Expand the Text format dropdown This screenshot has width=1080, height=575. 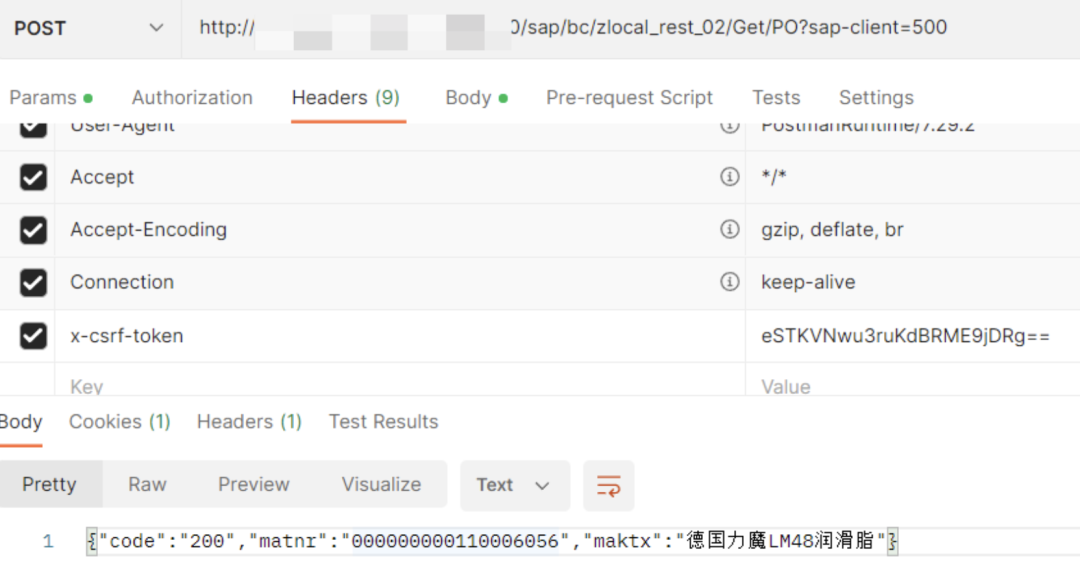(514, 485)
